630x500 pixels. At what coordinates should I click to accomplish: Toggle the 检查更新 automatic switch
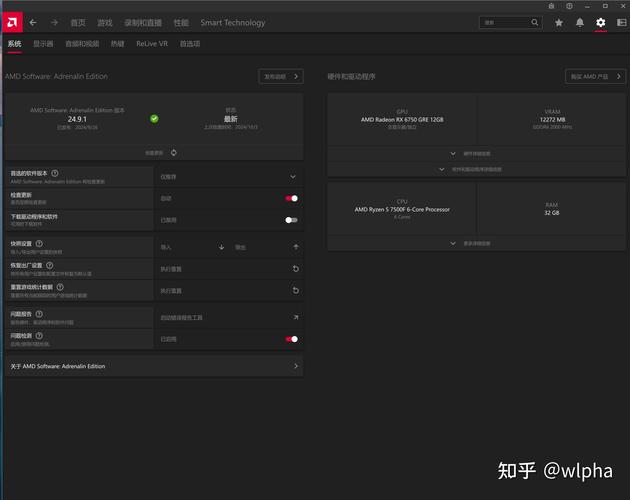[291, 198]
